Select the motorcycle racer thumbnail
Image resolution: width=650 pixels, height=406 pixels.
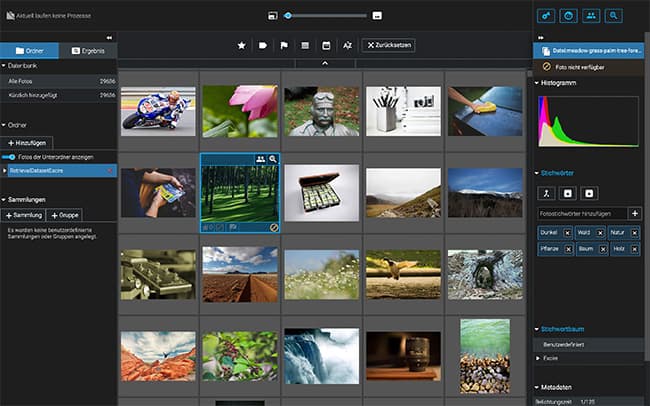pos(158,112)
